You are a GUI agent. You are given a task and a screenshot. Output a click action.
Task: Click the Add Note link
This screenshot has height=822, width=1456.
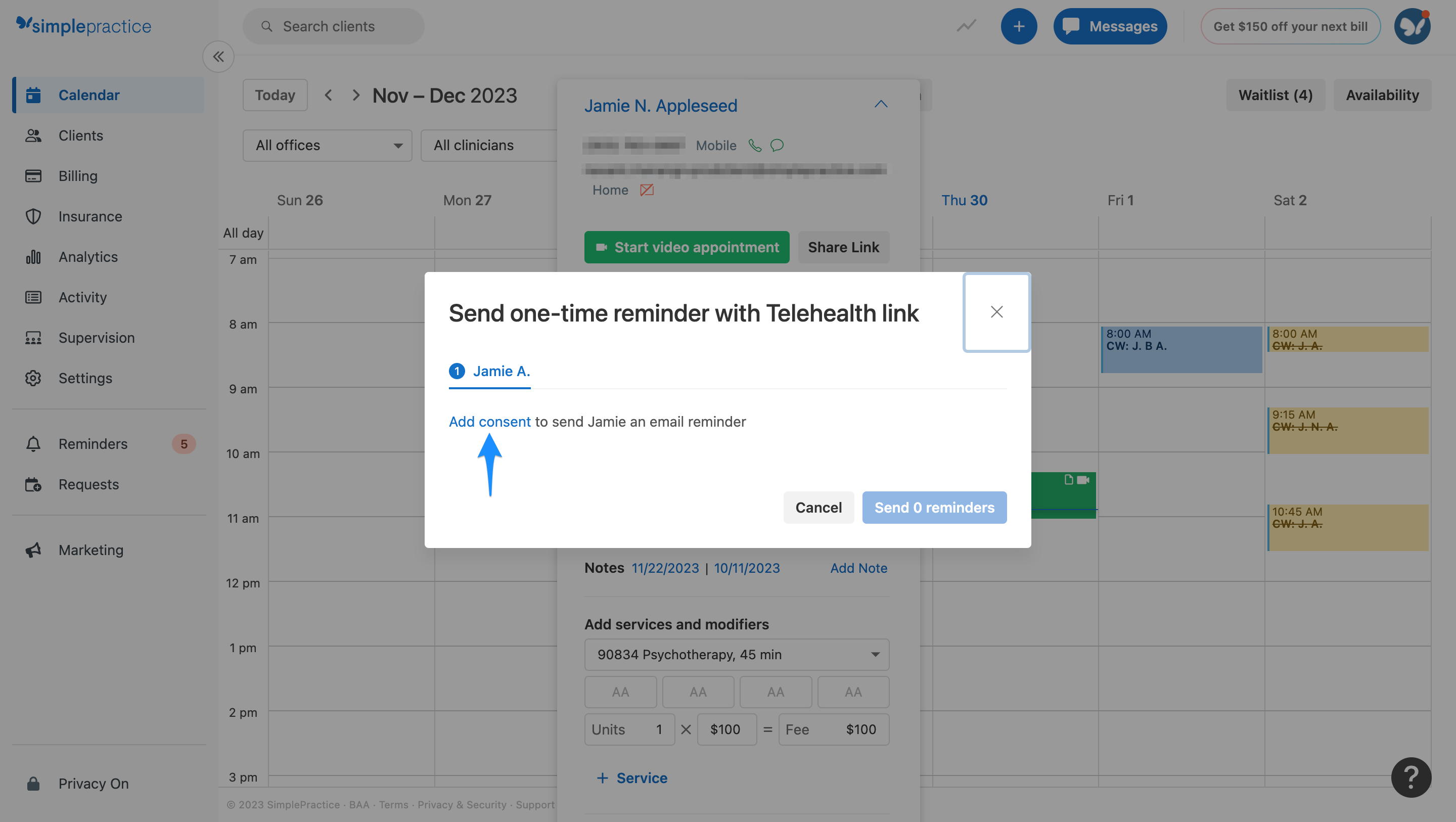858,568
